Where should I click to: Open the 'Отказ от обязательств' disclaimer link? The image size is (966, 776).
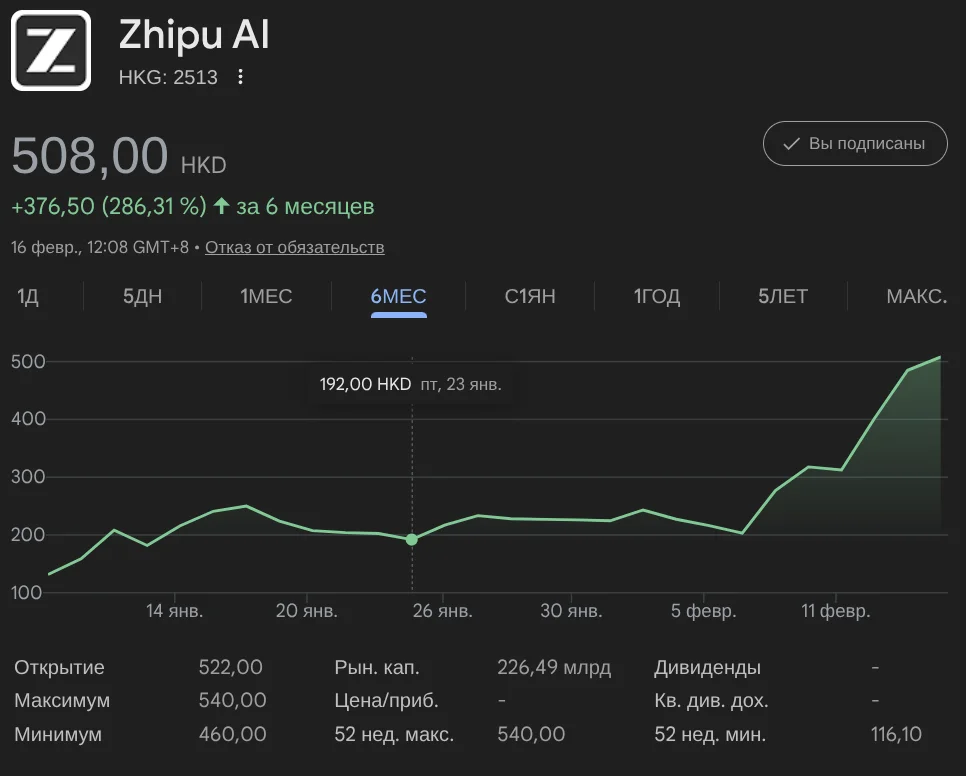click(x=294, y=247)
